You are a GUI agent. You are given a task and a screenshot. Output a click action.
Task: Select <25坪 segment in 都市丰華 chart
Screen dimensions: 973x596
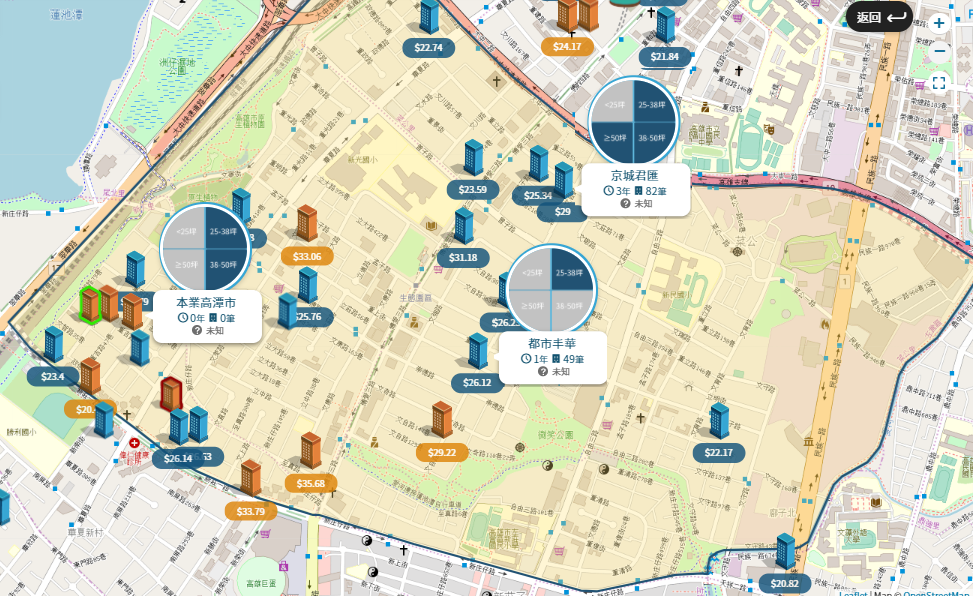531,271
